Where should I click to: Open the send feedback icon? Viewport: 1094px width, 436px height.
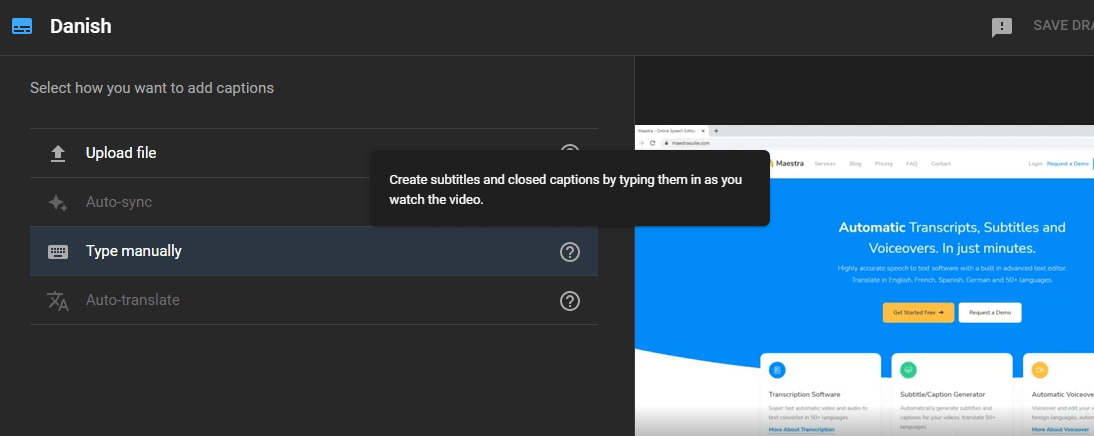pos(1002,28)
